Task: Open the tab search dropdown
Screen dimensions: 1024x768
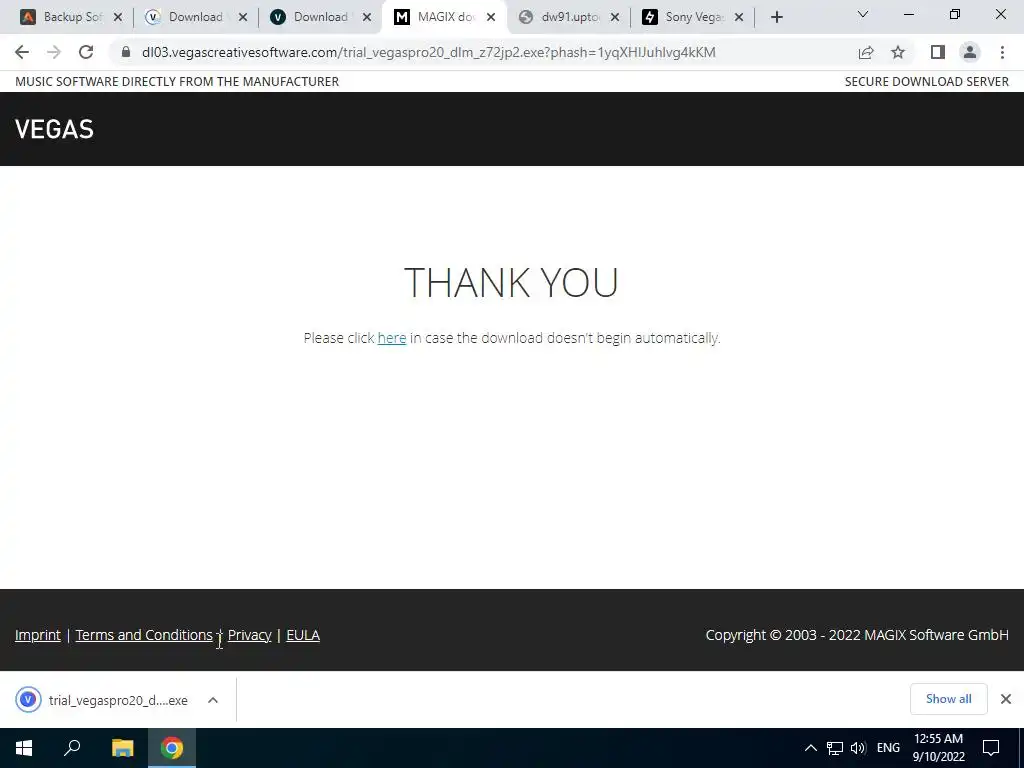Action: [x=863, y=14]
